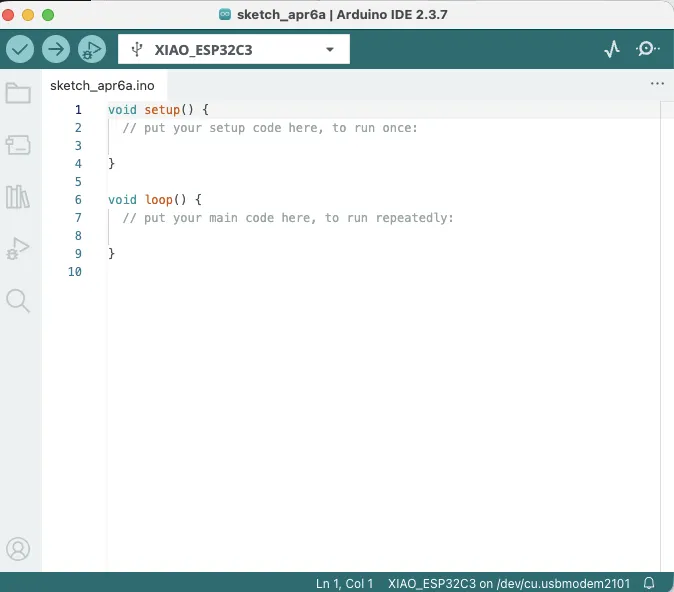674x592 pixels.
Task: Open the editor tab options ellipsis menu
Action: (x=657, y=83)
